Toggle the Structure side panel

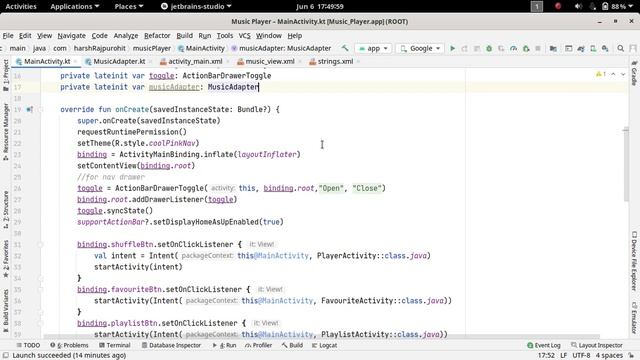(x=6, y=209)
